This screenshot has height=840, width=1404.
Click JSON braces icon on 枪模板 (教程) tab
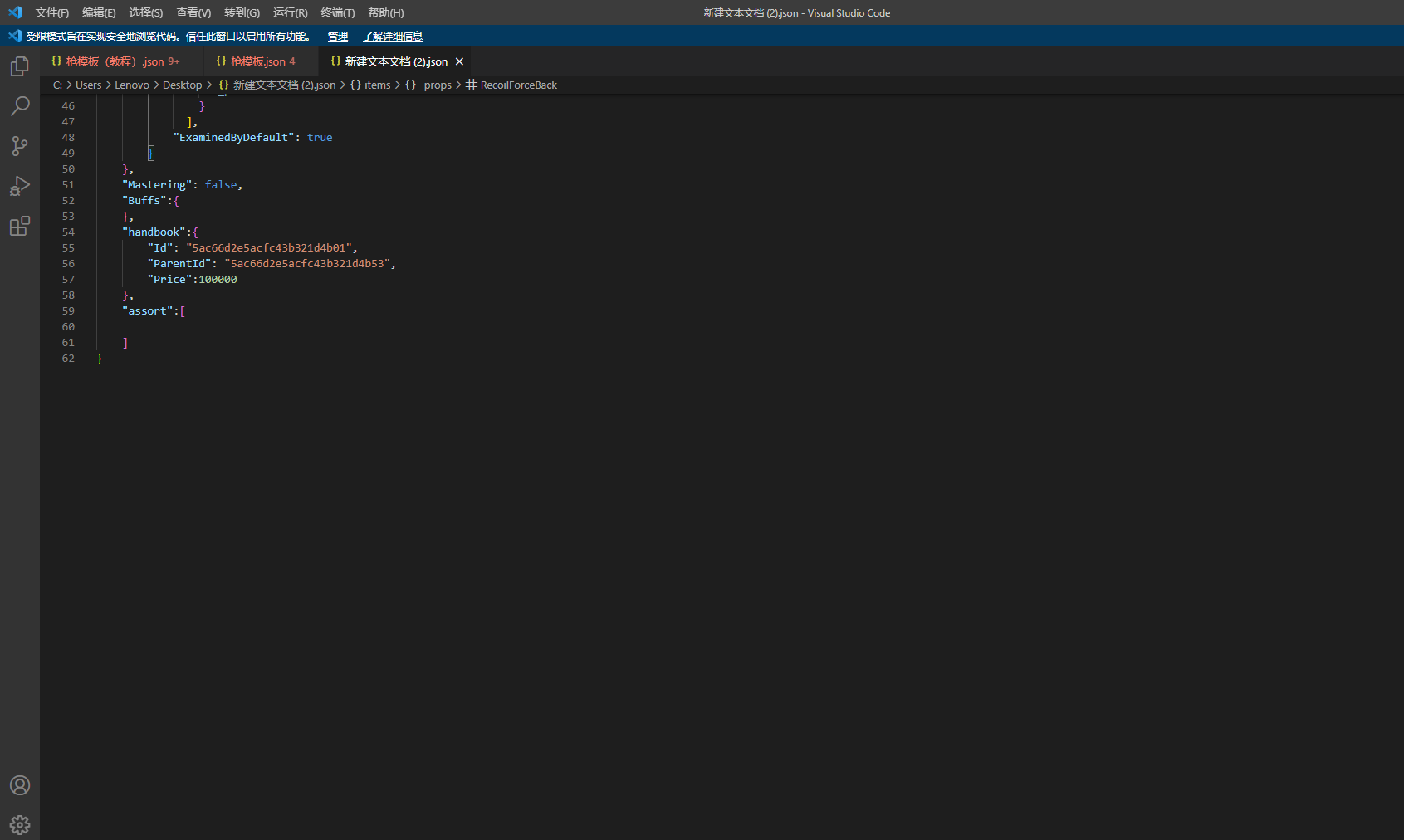tap(56, 61)
